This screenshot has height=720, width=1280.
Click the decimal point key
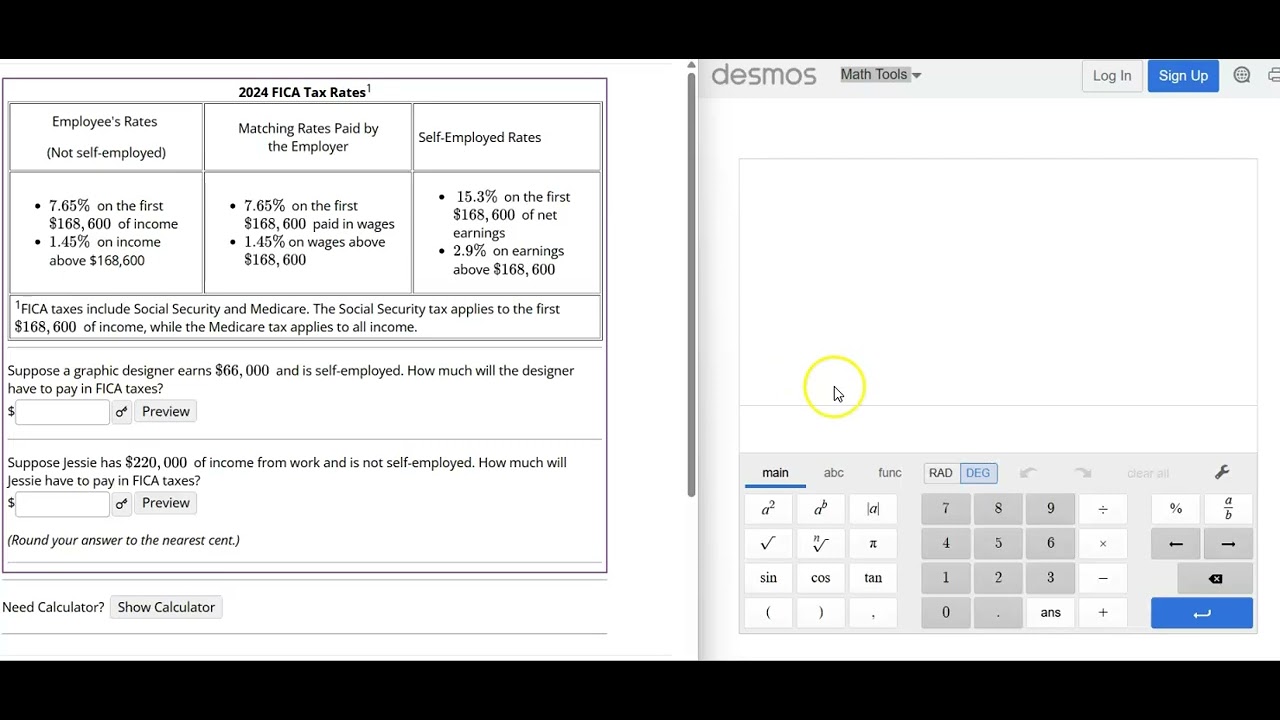pos(998,613)
